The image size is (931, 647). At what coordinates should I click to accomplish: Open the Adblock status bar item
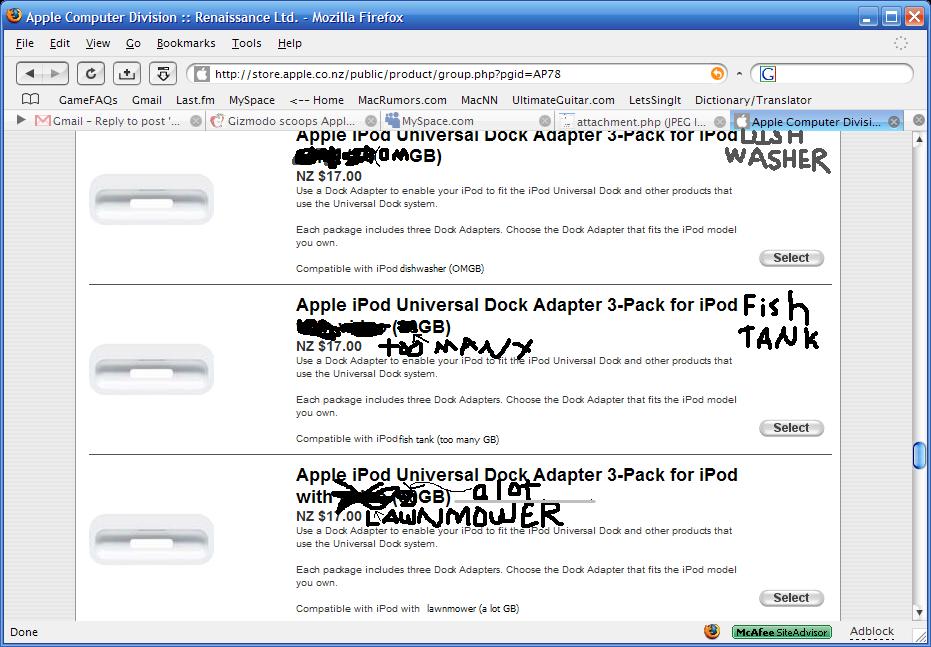[872, 632]
